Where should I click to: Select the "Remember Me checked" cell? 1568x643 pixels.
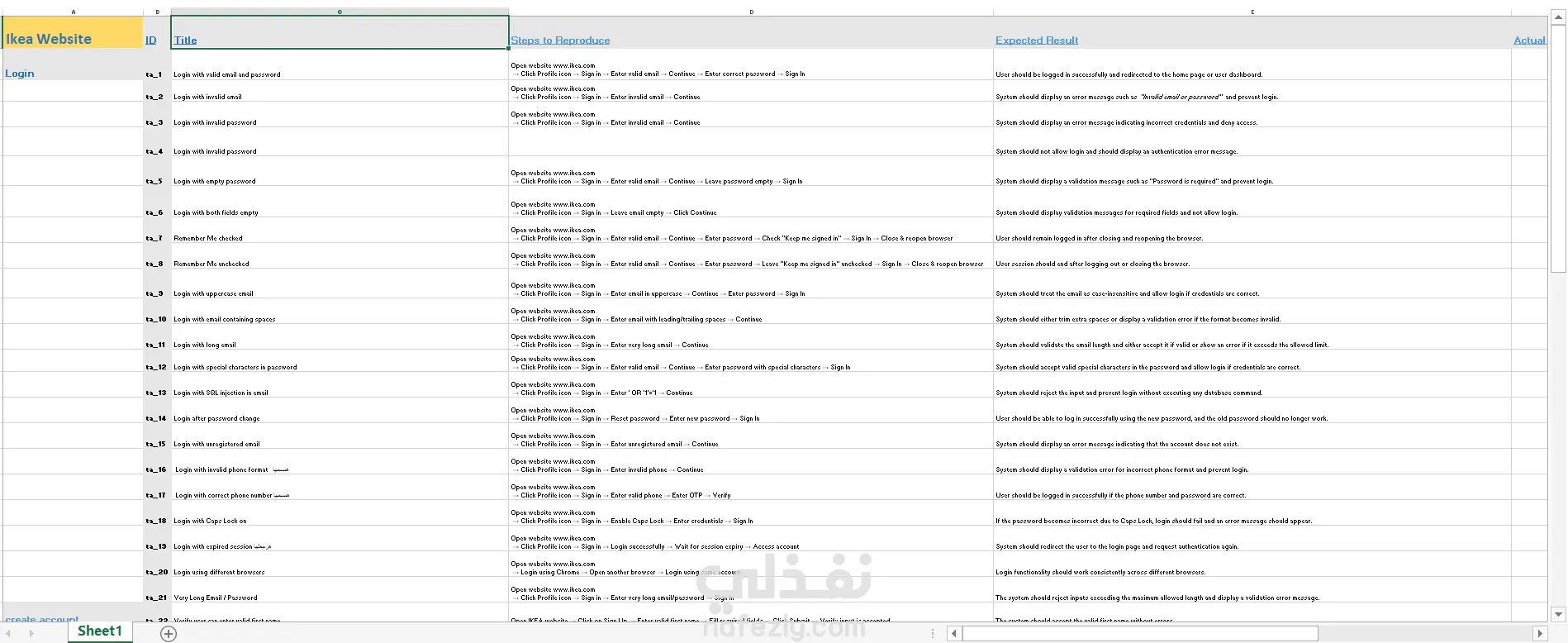(x=340, y=230)
